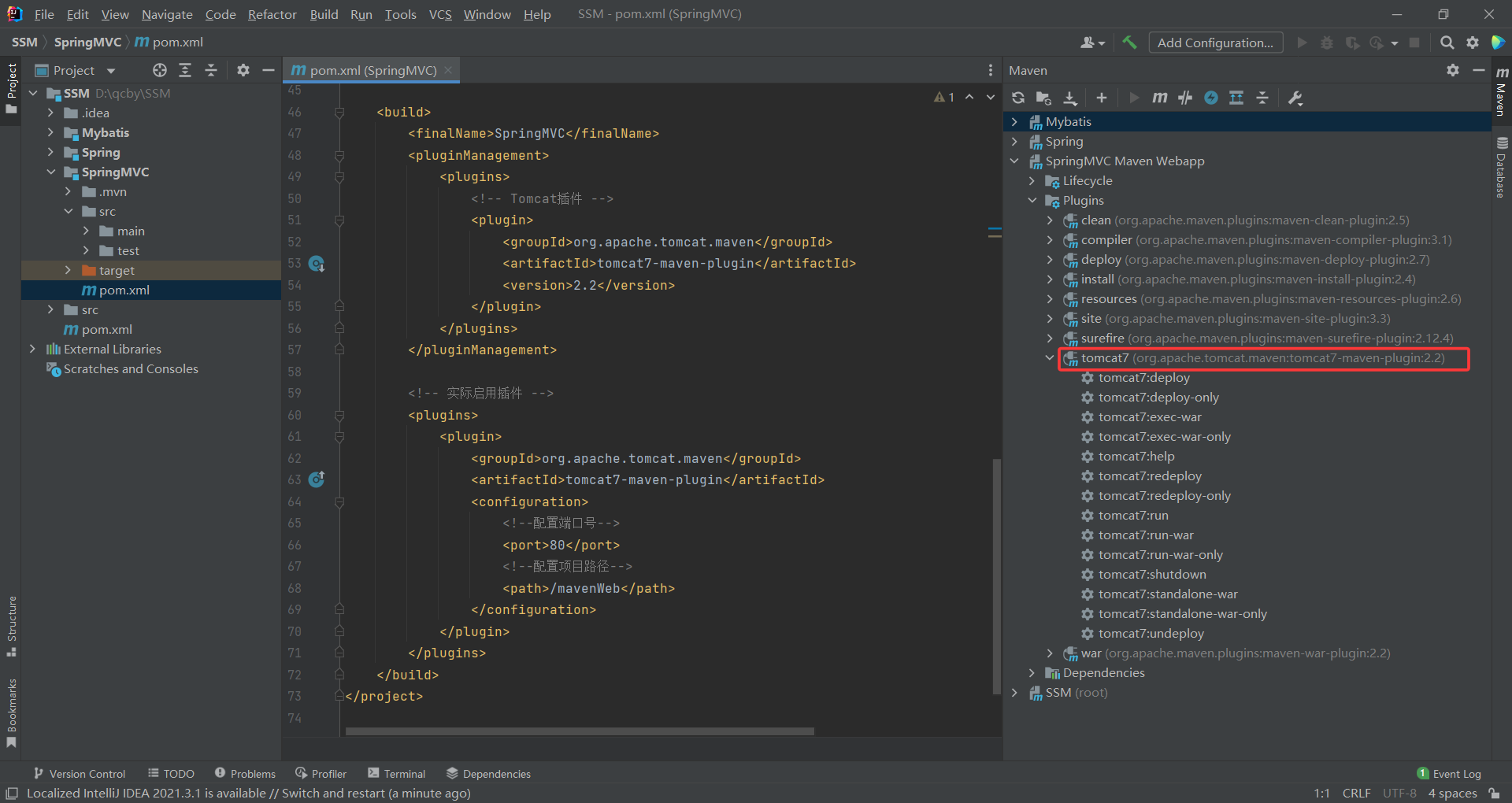This screenshot has height=803, width=1512.
Task: Open Event Log
Action: click(x=1449, y=774)
